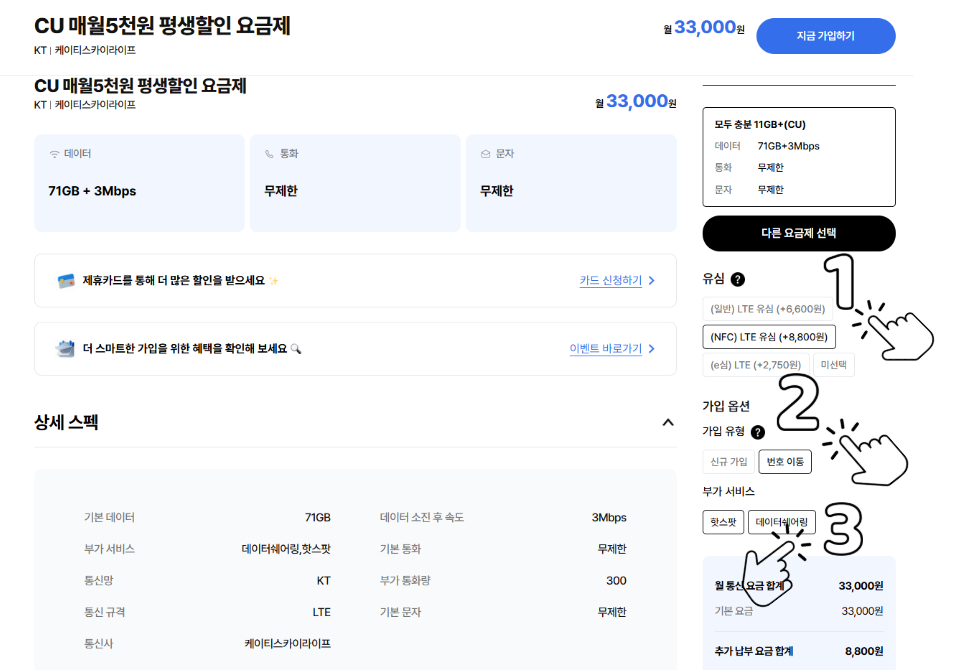Click the 데이터 wifi icon
Image resolution: width=958 pixels, height=670 pixels.
click(53, 152)
